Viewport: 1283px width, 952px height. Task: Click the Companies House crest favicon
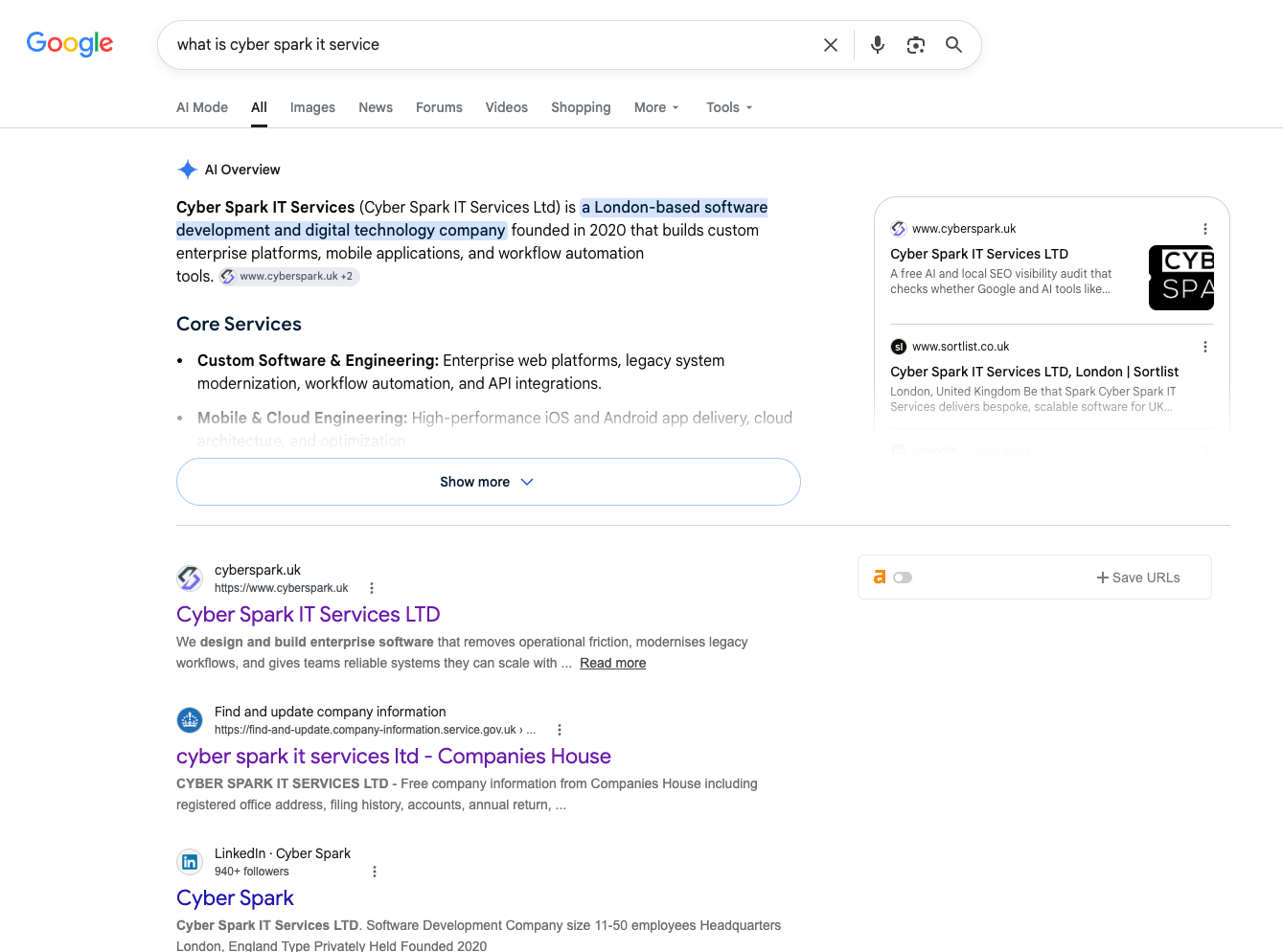click(x=190, y=720)
